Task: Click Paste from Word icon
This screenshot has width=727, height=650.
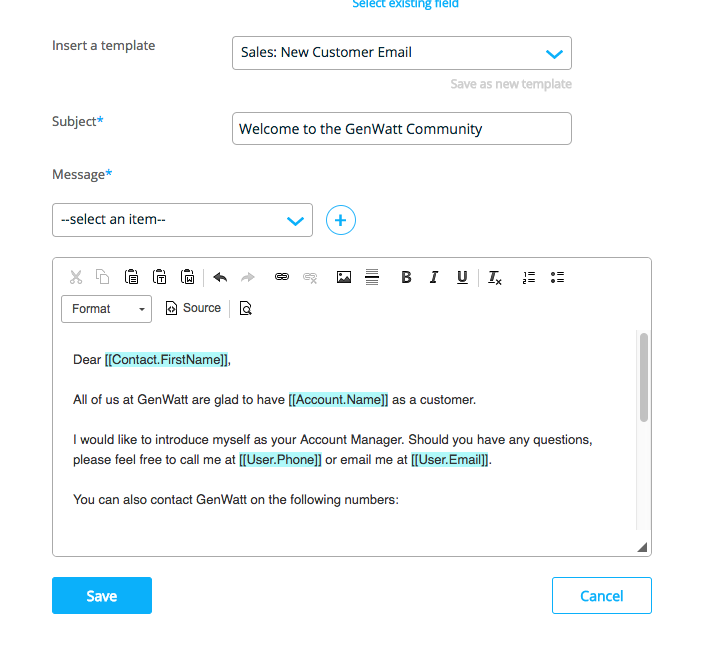Action: (187, 277)
